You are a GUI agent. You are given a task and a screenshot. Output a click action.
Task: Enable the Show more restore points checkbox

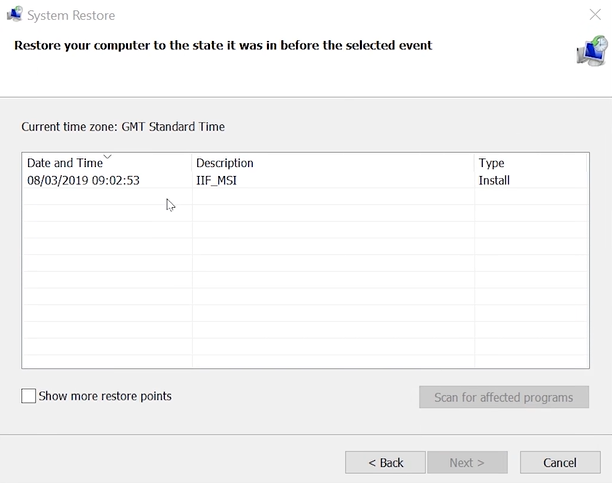tap(29, 397)
